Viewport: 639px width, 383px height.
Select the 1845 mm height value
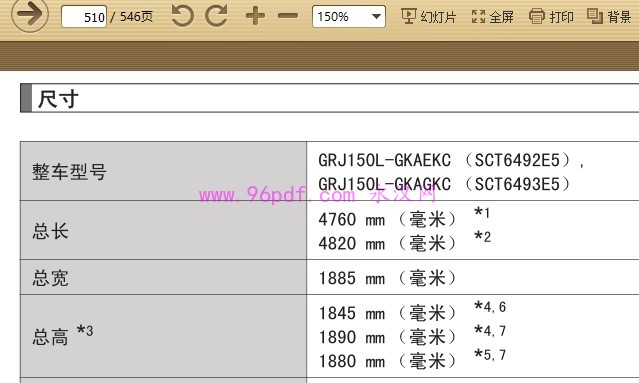tap(387, 313)
